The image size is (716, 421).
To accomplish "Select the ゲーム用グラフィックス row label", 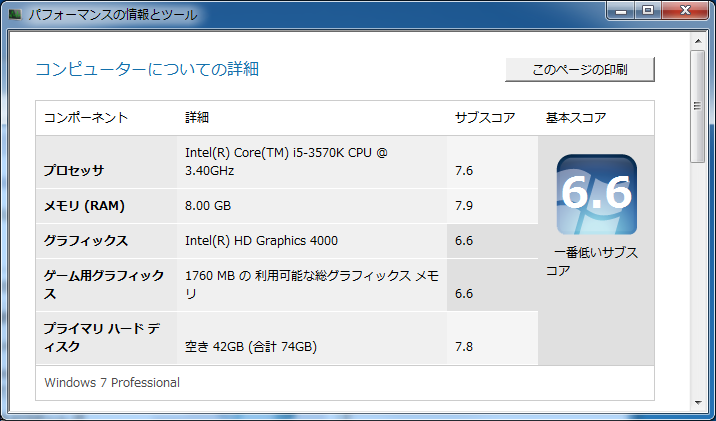I will coord(104,284).
